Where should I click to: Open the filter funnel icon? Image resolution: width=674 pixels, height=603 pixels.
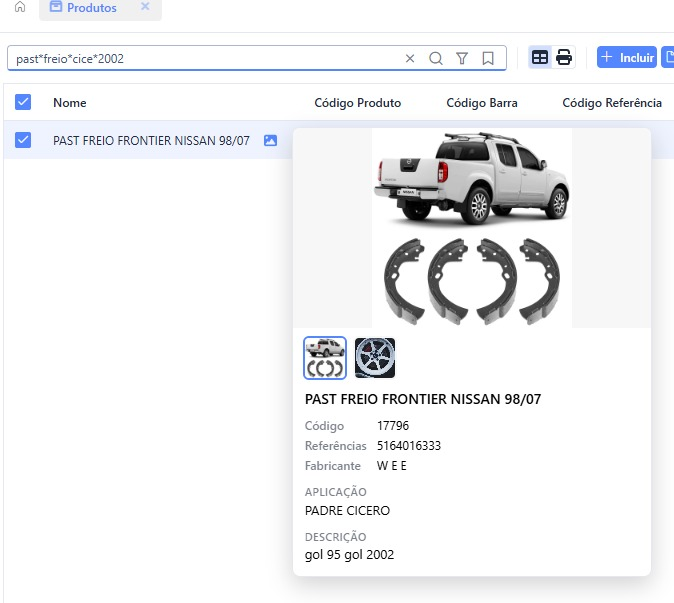point(462,58)
